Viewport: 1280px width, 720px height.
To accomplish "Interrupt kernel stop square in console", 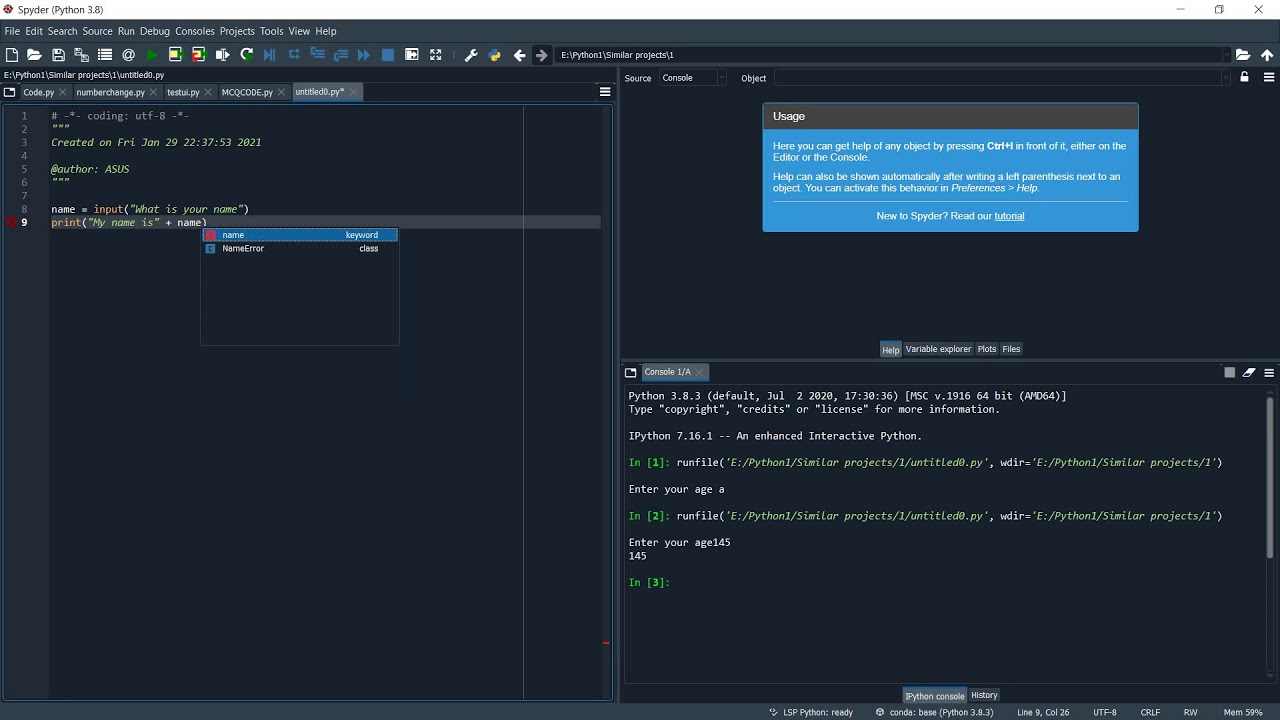I will coord(1230,372).
